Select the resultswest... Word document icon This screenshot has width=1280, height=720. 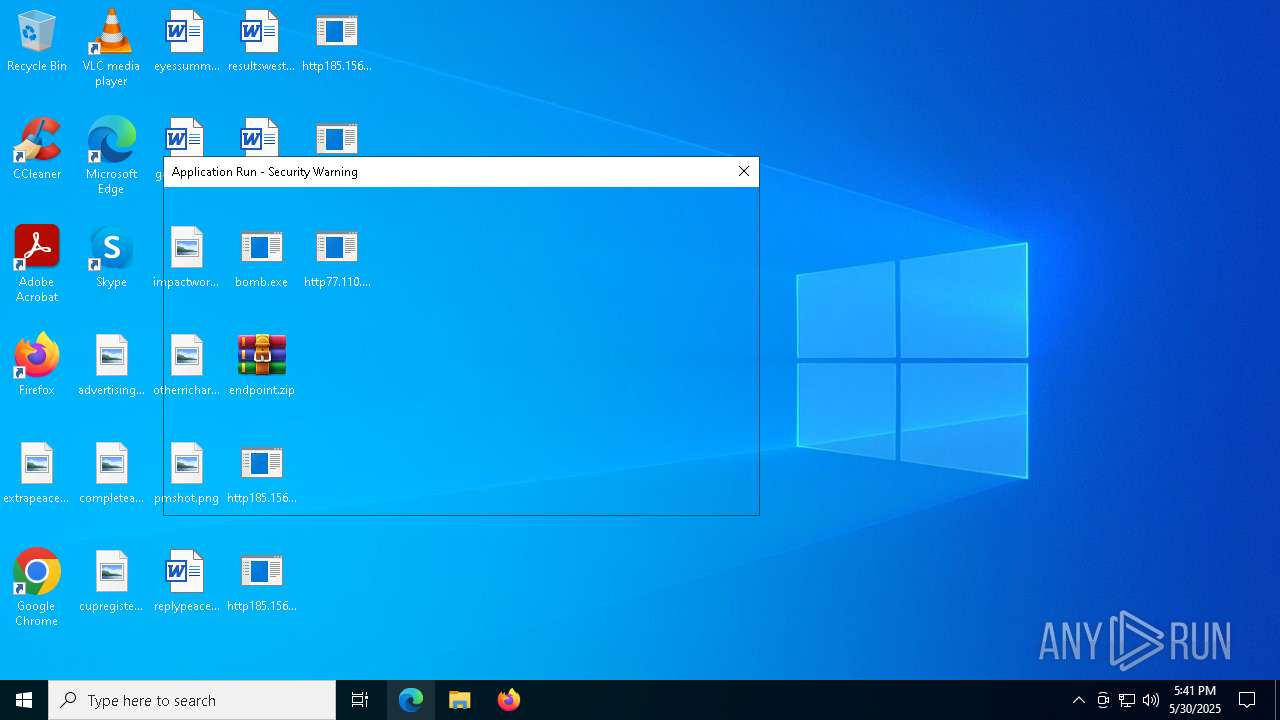pyautogui.click(x=261, y=42)
